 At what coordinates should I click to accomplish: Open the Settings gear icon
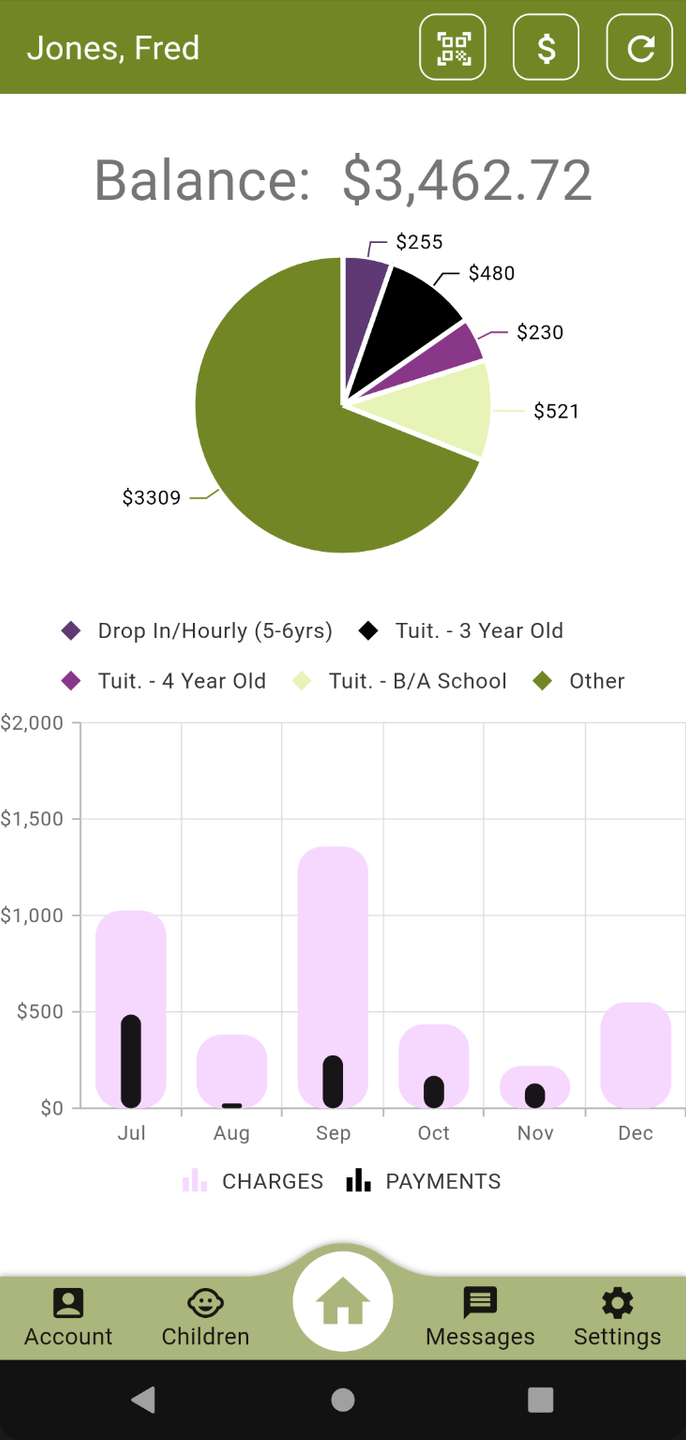coord(617,1302)
